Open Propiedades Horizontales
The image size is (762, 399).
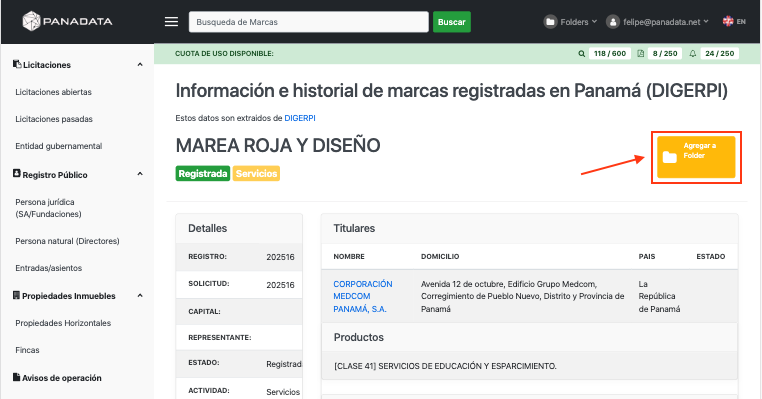point(63,323)
